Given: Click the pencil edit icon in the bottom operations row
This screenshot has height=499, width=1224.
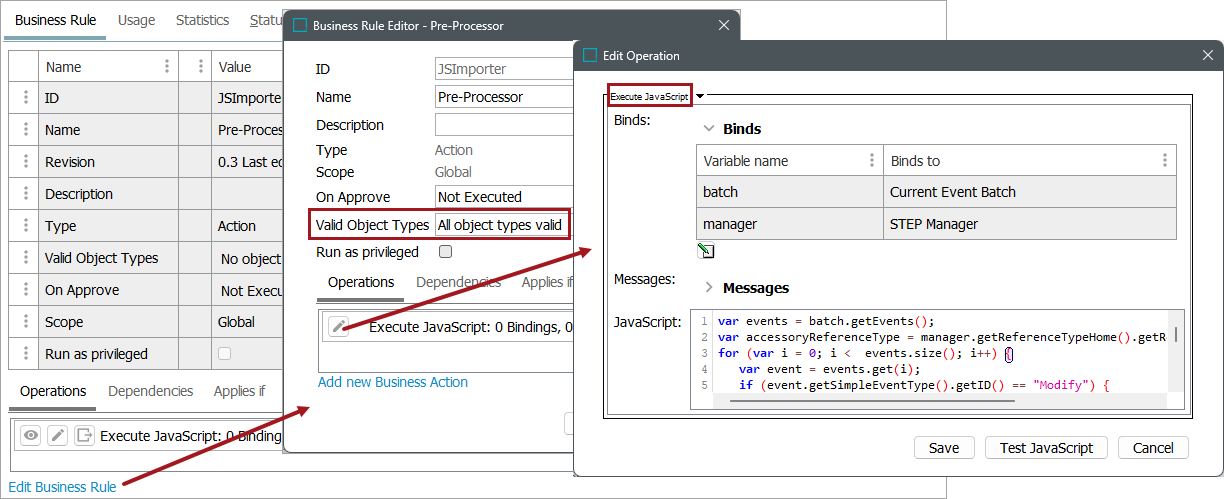Looking at the screenshot, I should pos(58,435).
